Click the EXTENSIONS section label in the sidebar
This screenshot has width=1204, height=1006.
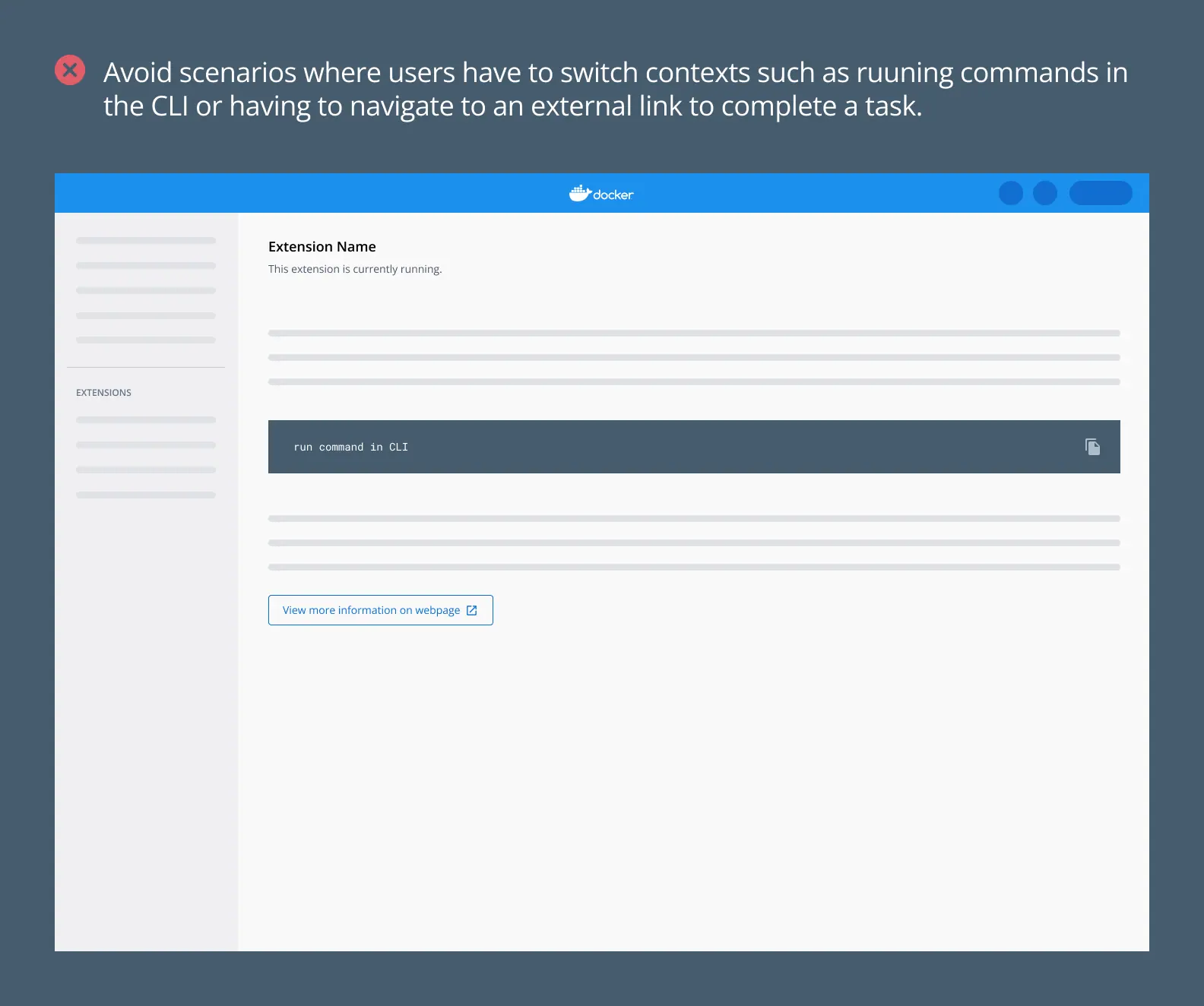click(x=103, y=393)
